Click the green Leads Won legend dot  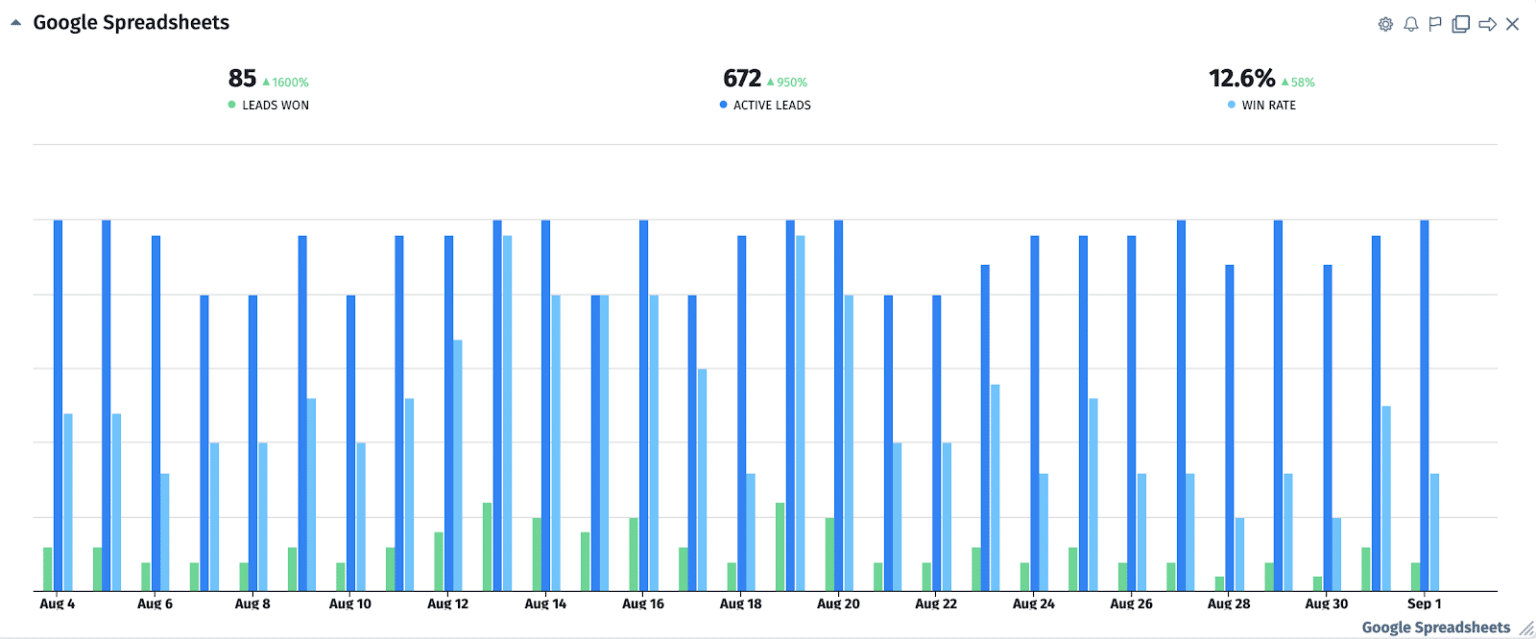click(231, 104)
